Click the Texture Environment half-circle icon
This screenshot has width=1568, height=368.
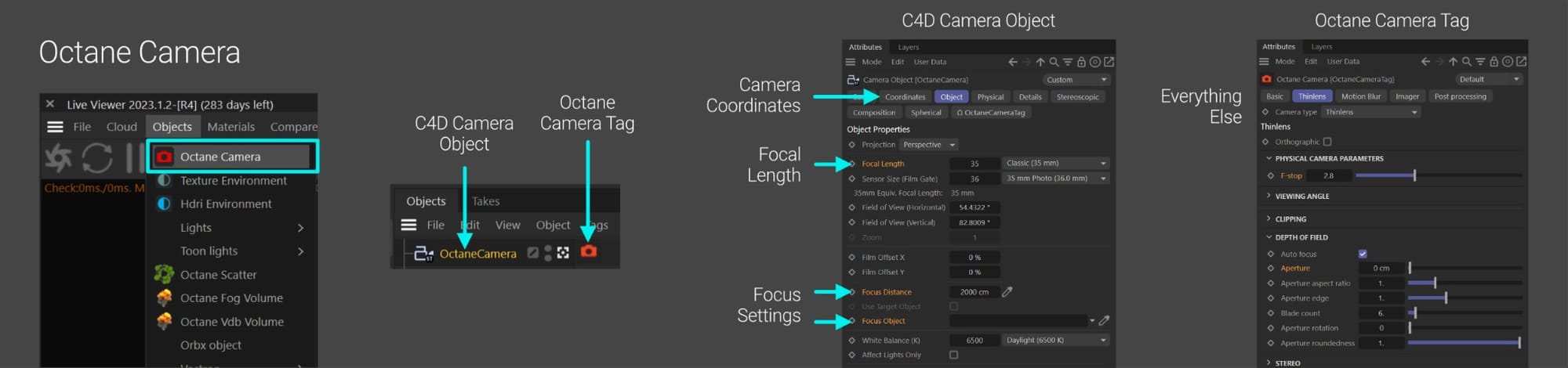pyautogui.click(x=164, y=180)
